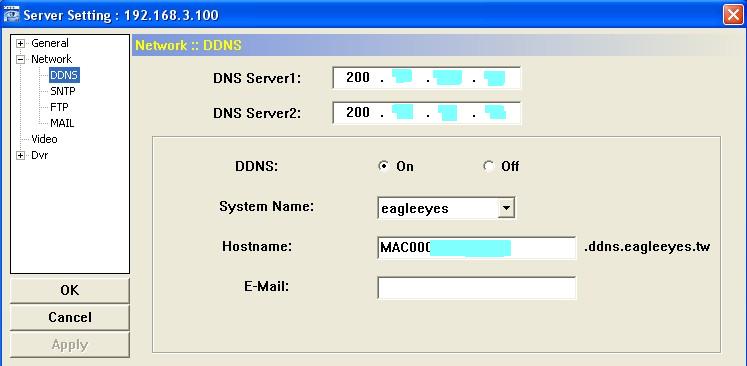747x366 pixels.
Task: Open the SNTP settings page
Action: (x=62, y=91)
